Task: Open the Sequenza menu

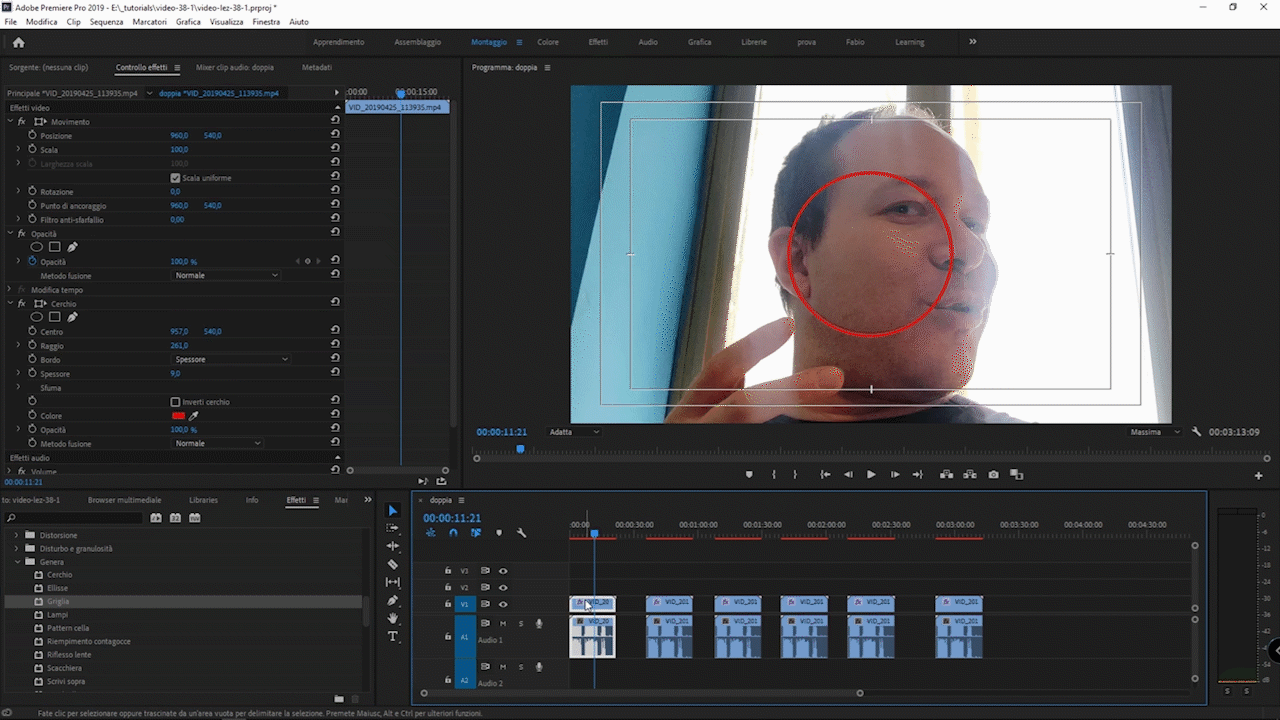Action: click(106, 21)
